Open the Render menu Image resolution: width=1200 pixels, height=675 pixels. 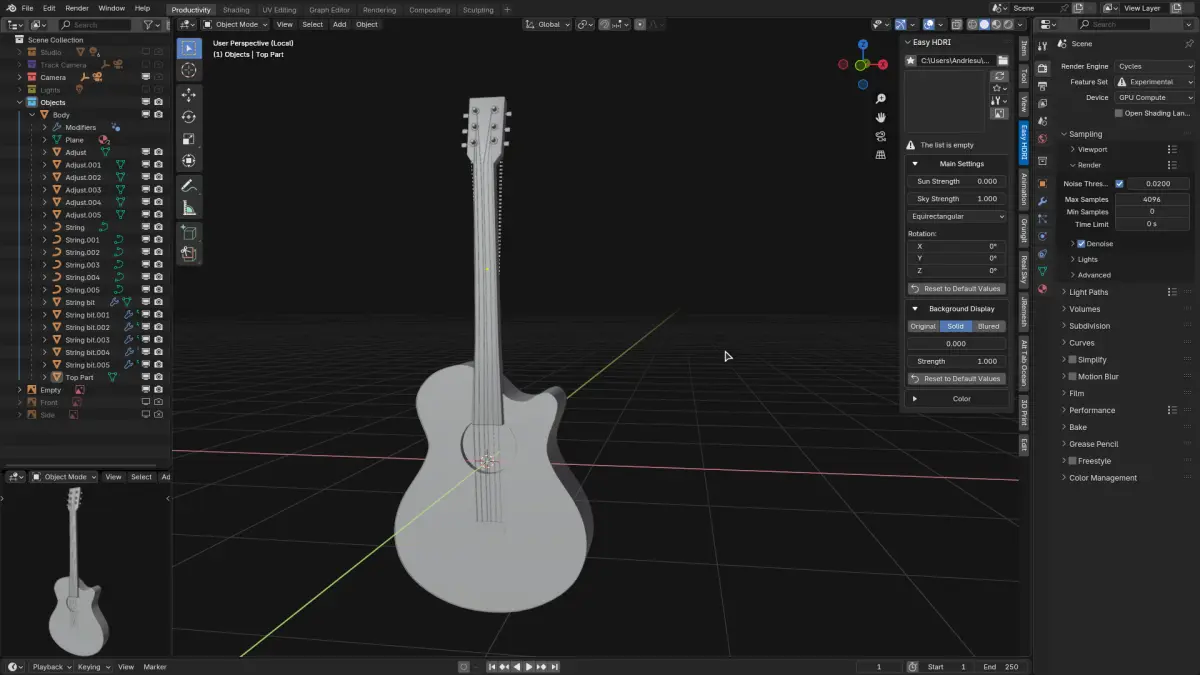(77, 8)
